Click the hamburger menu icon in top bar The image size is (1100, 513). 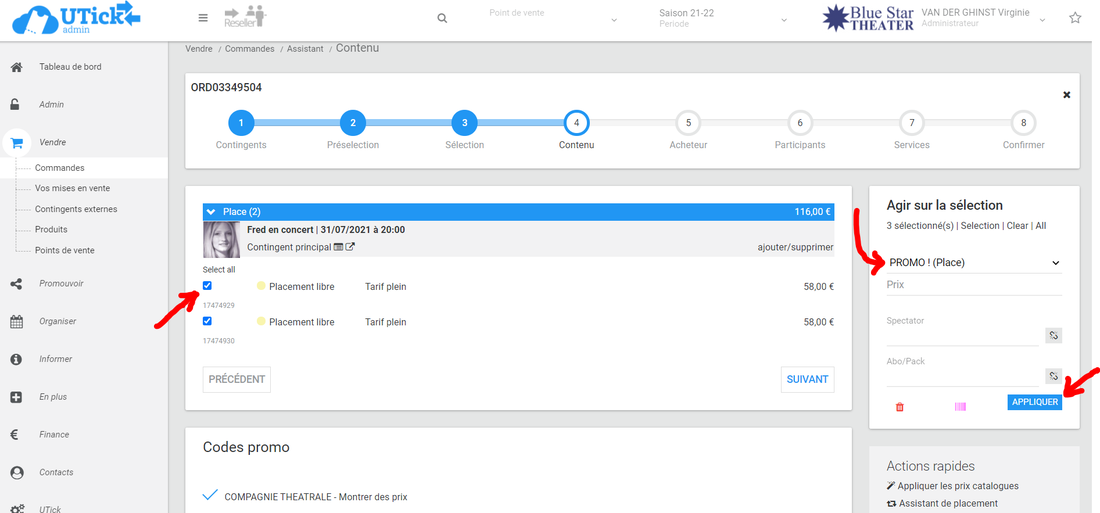pyautogui.click(x=203, y=18)
